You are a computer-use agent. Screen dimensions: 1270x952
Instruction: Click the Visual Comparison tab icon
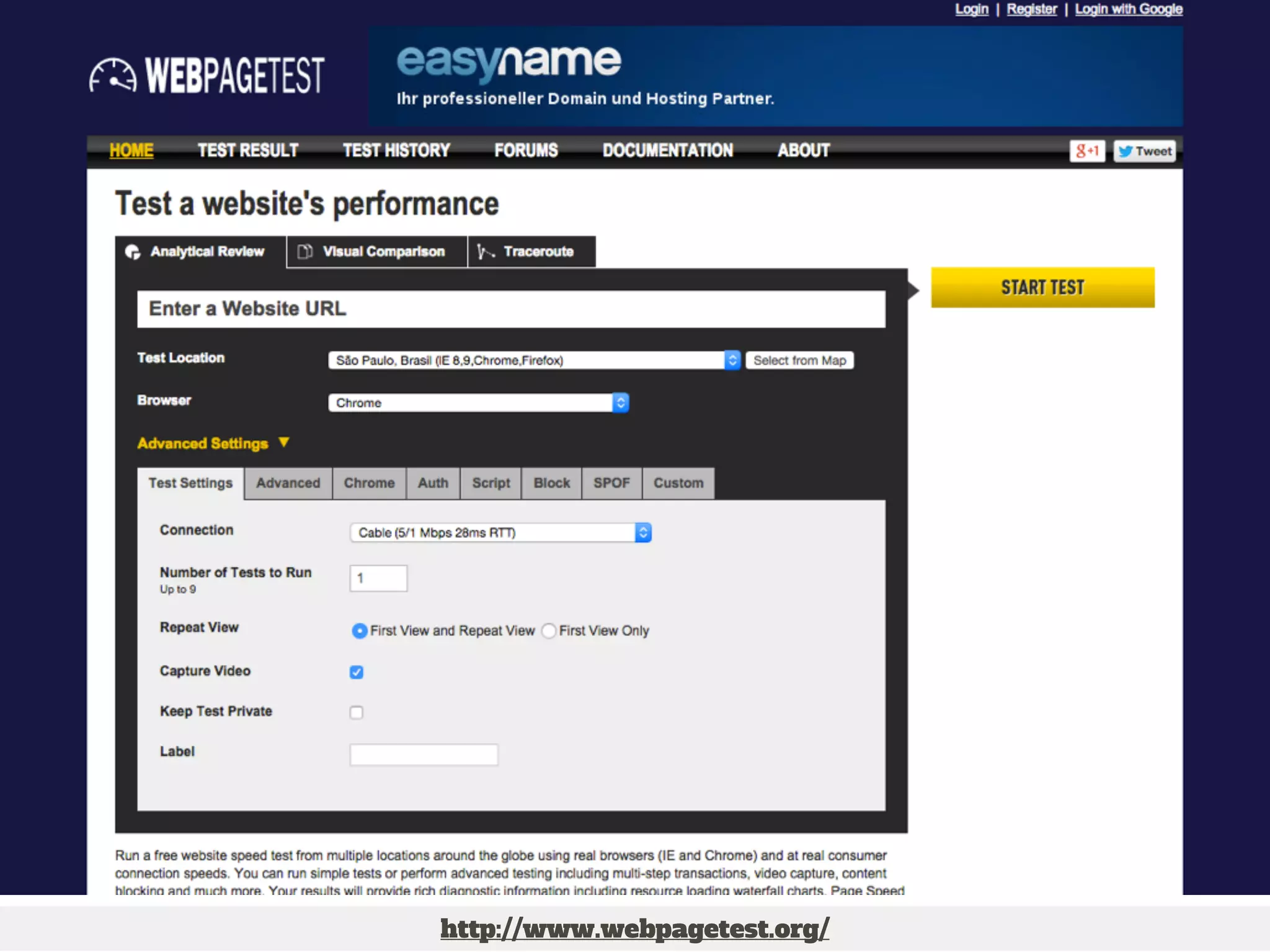pyautogui.click(x=304, y=252)
